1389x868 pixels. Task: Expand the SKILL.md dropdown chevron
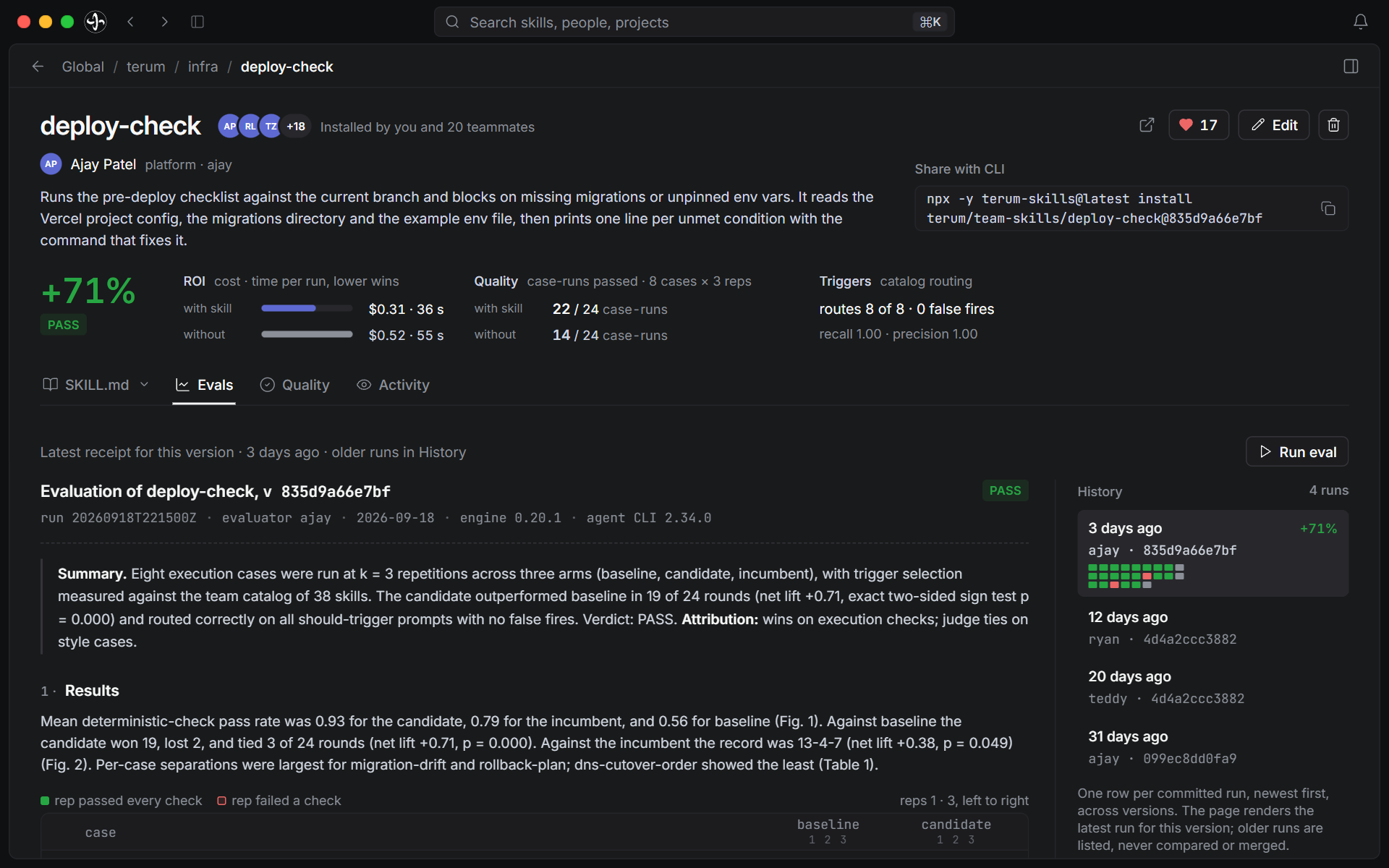point(144,385)
